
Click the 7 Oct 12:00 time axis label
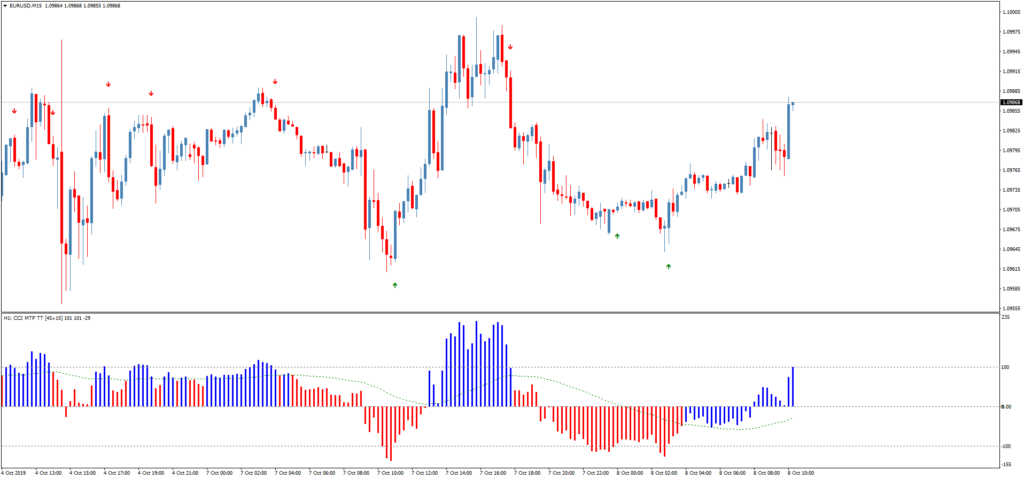(424, 472)
